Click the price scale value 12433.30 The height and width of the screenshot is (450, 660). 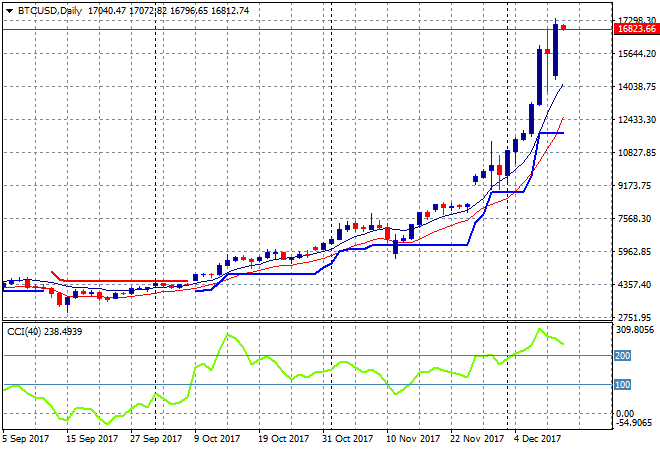click(x=637, y=120)
